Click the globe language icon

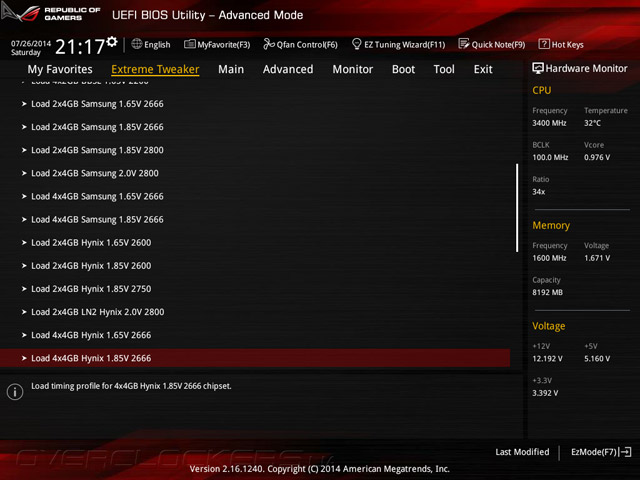pyautogui.click(x=137, y=44)
